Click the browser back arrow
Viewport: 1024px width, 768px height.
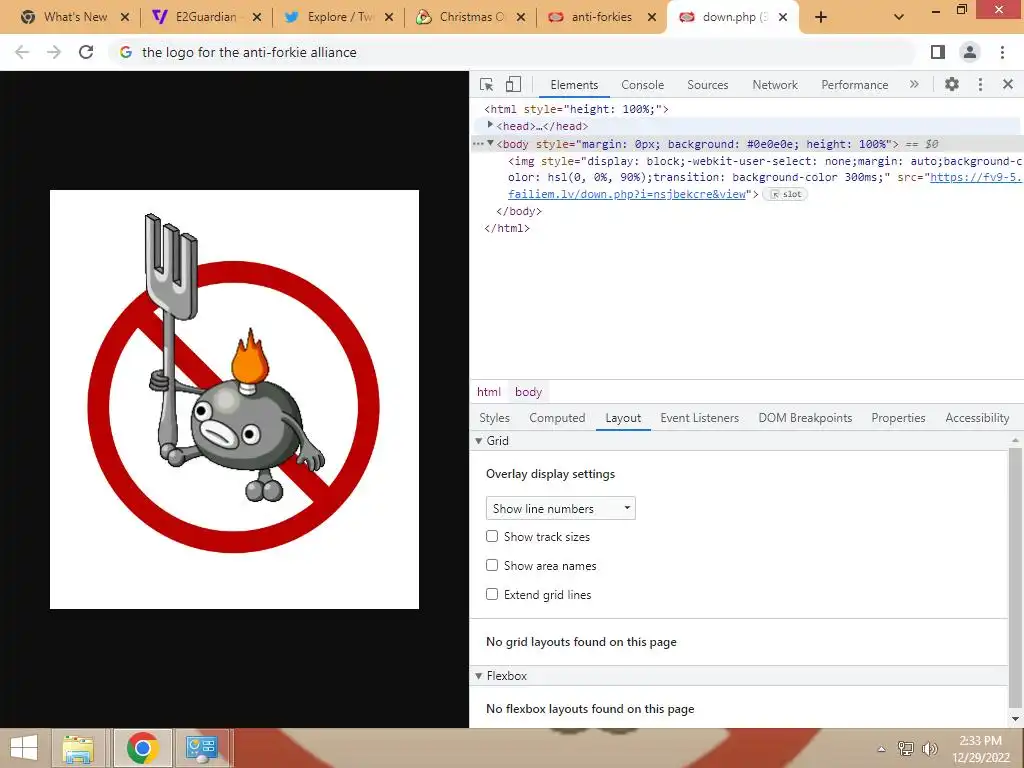click(22, 52)
